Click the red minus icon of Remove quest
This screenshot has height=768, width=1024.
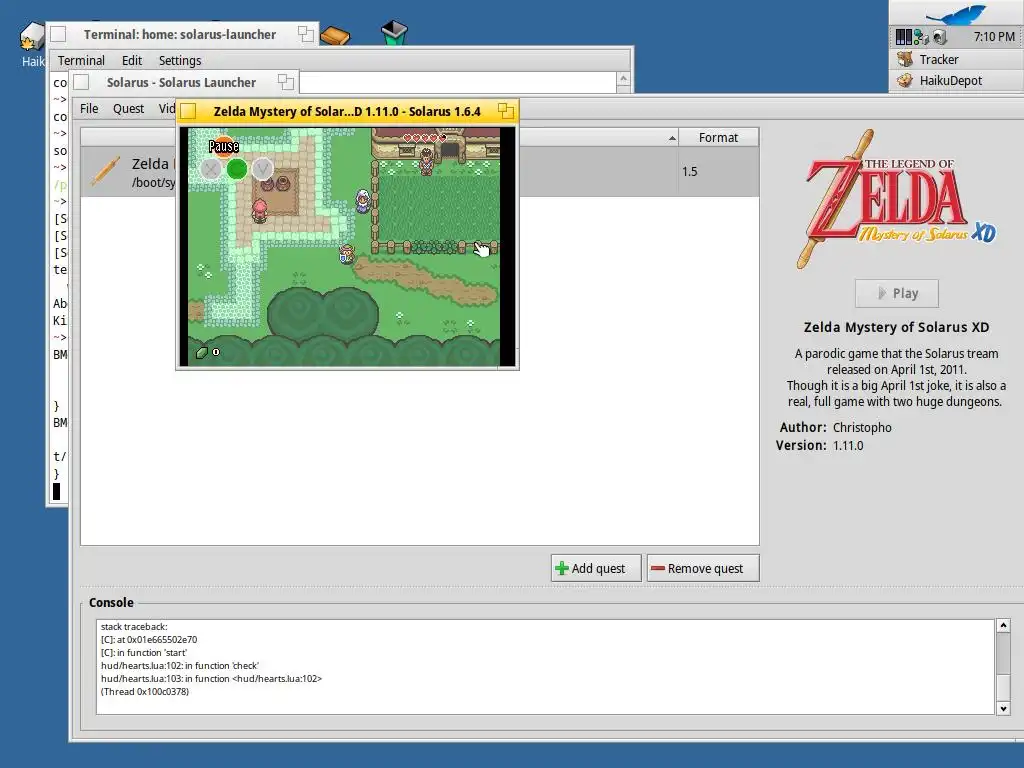pyautogui.click(x=658, y=568)
